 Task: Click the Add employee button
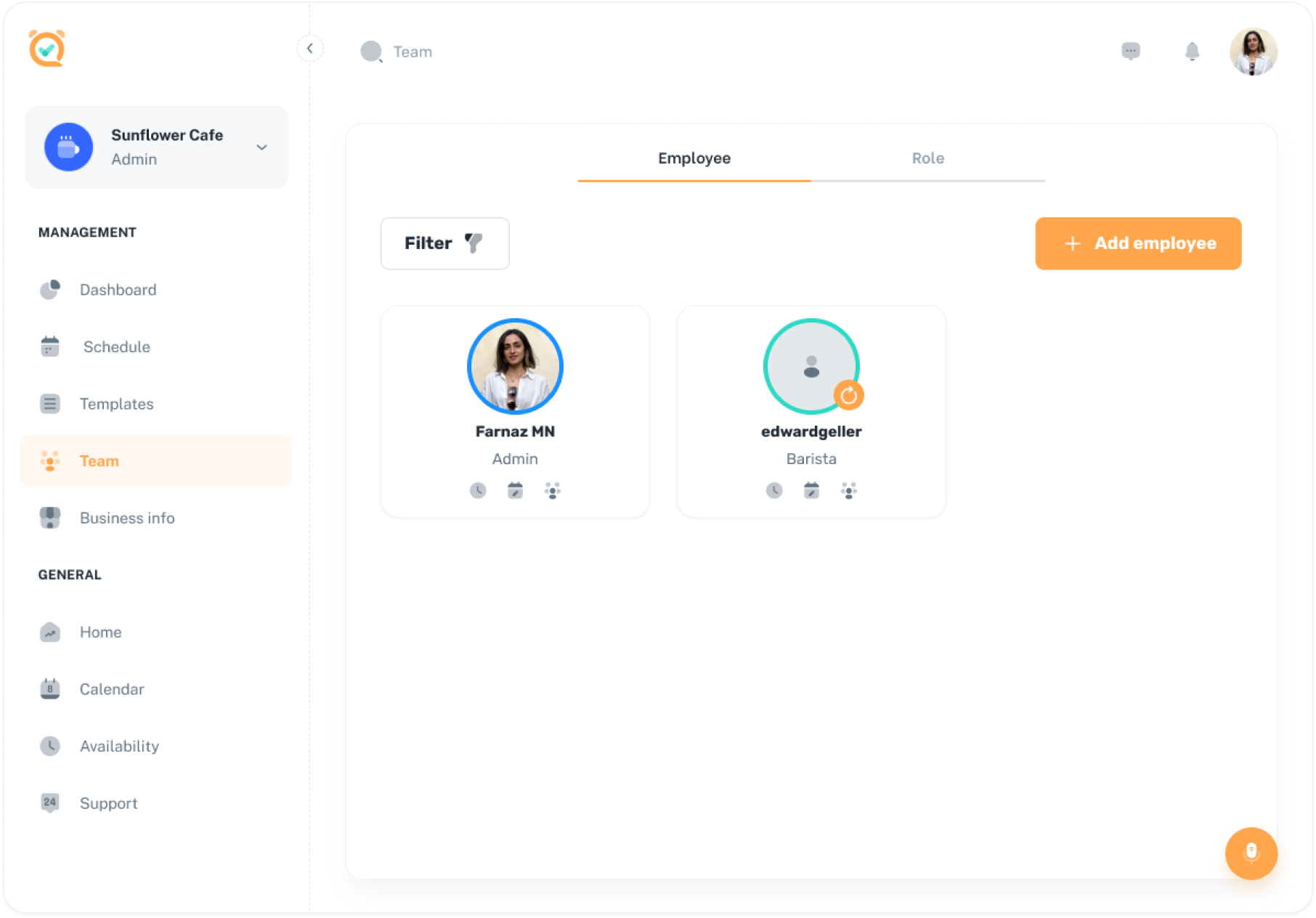(x=1138, y=243)
